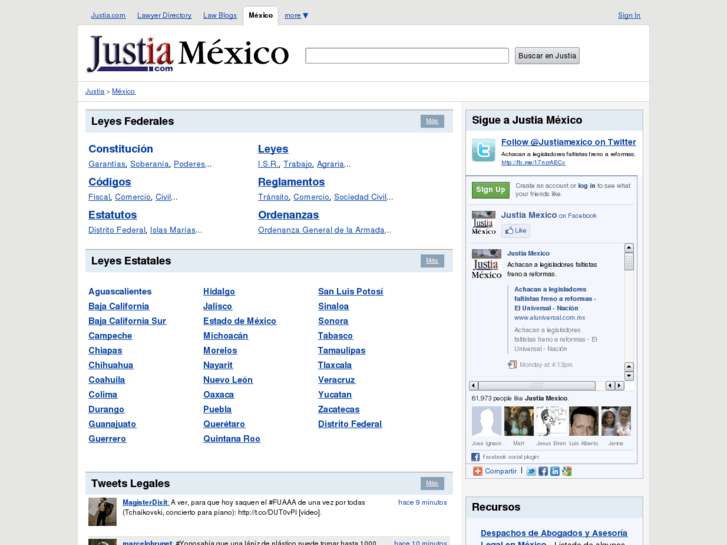Open the Constitución link
This screenshot has width=727, height=545.
[121, 149]
